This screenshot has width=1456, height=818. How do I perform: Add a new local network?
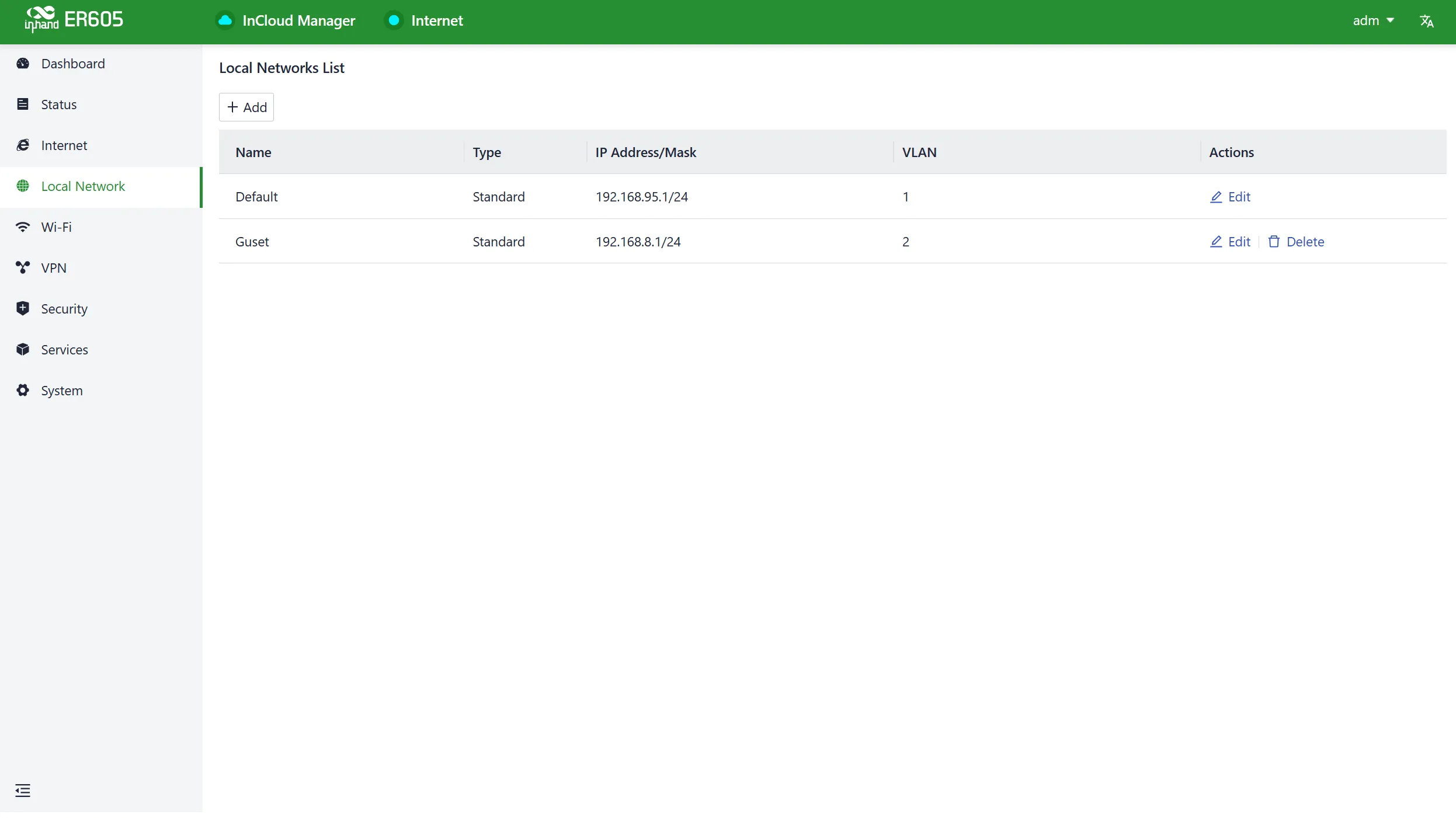coord(246,107)
